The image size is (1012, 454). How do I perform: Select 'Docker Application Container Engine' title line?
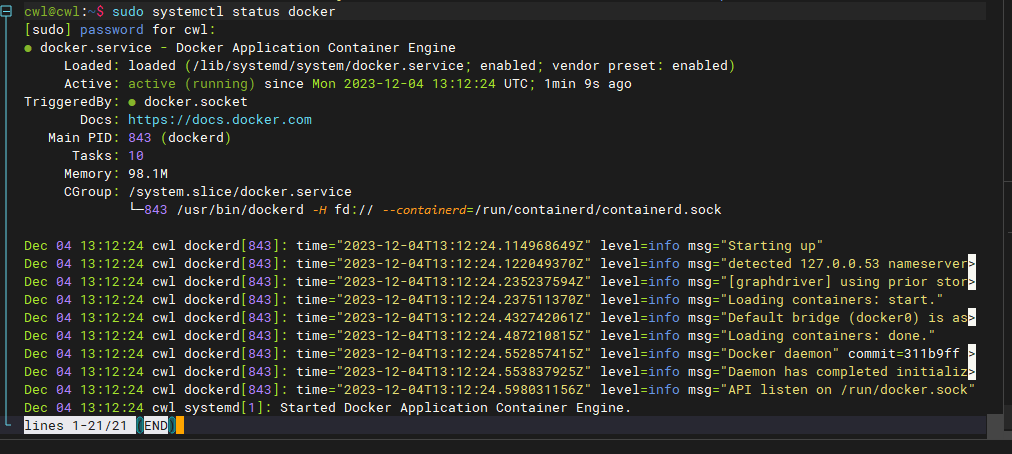[x=316, y=48]
